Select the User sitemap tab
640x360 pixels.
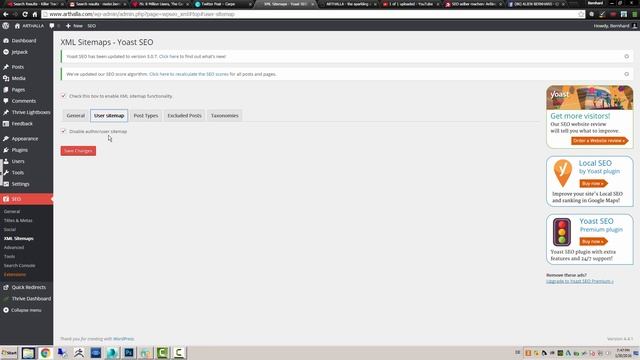coord(109,116)
